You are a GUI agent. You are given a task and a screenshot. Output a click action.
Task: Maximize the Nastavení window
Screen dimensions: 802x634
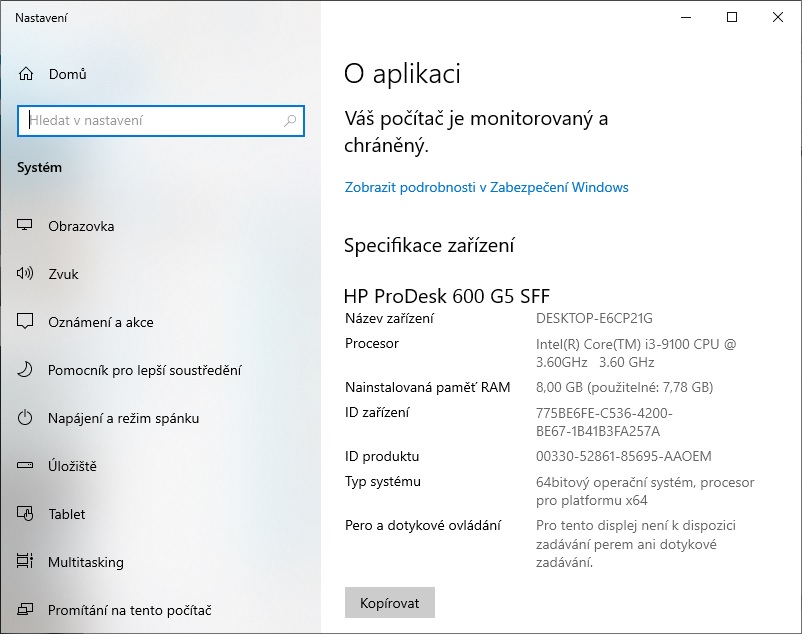(732, 17)
